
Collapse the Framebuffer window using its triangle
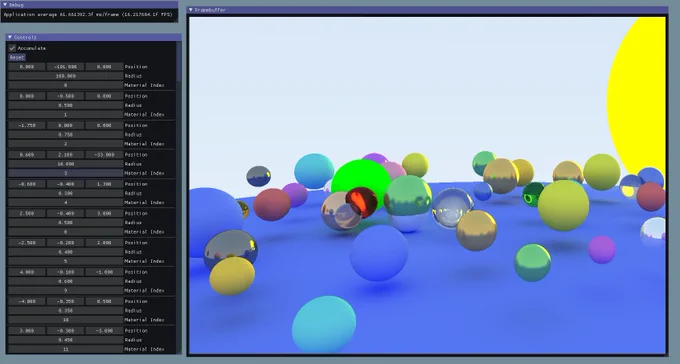coord(191,10)
